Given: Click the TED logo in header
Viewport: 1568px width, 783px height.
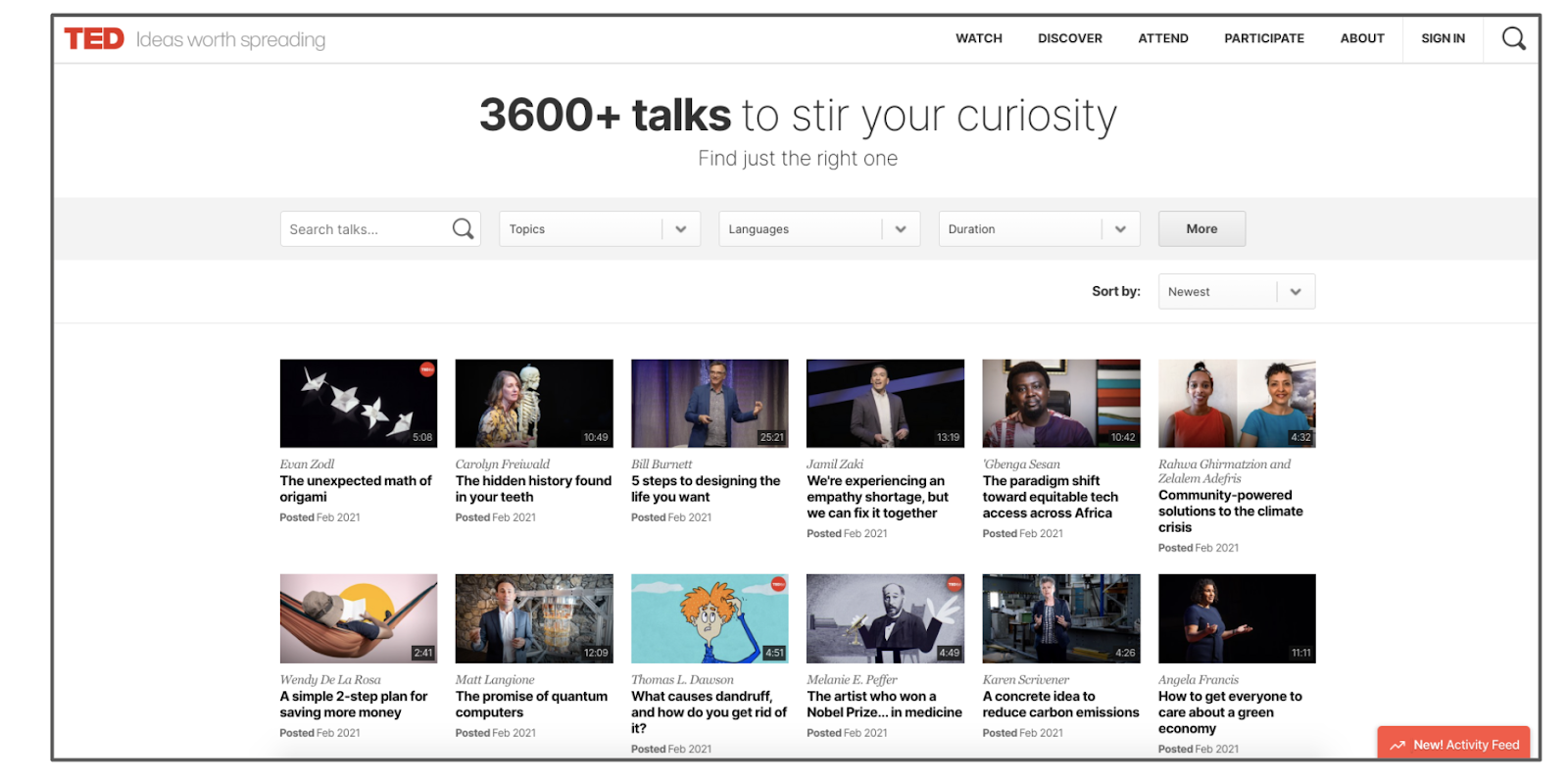Looking at the screenshot, I should point(94,39).
